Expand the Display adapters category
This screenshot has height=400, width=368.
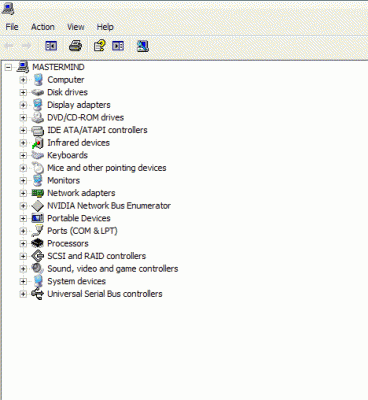(x=23, y=105)
